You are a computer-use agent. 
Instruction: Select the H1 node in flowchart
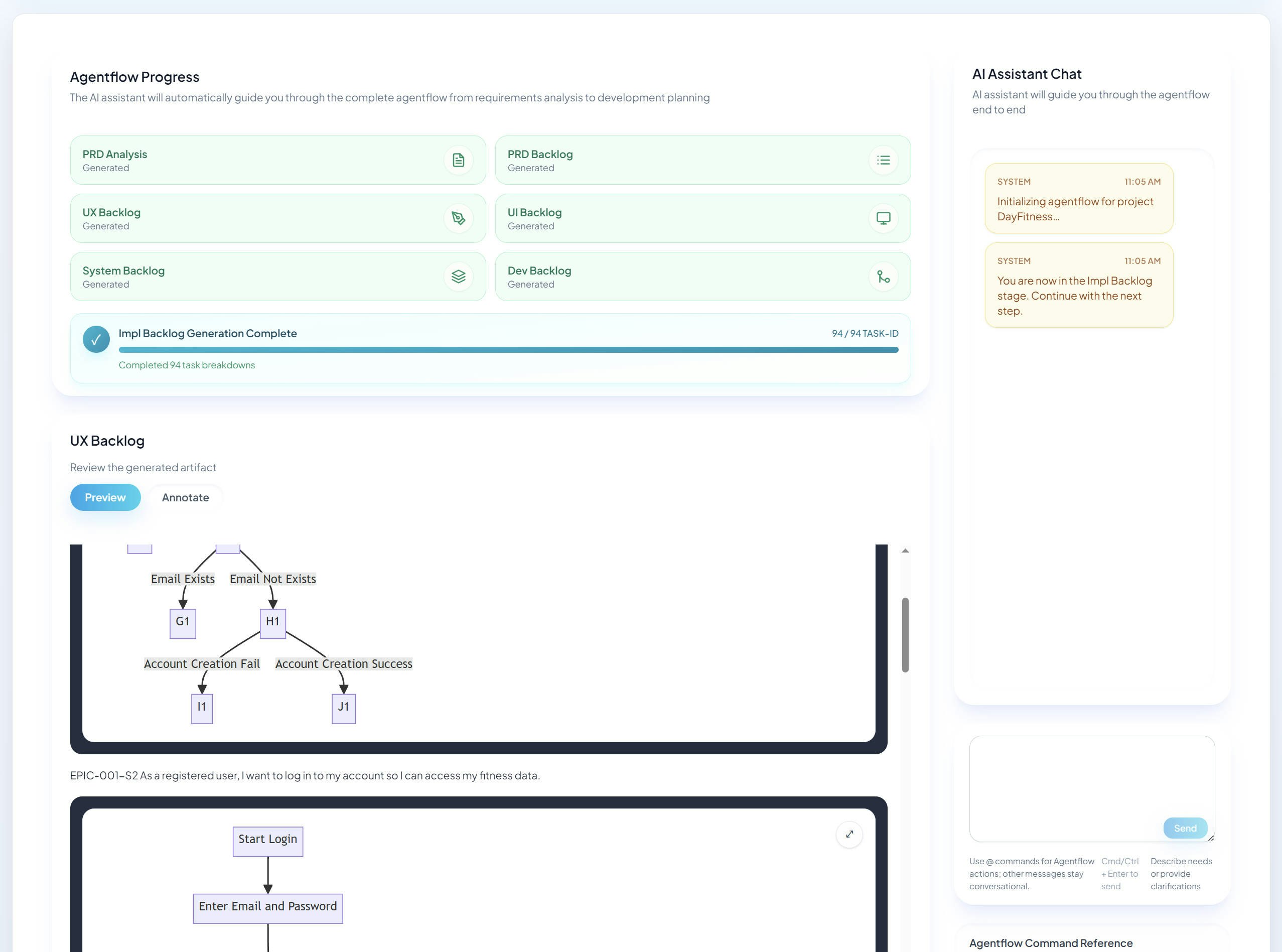click(x=272, y=623)
